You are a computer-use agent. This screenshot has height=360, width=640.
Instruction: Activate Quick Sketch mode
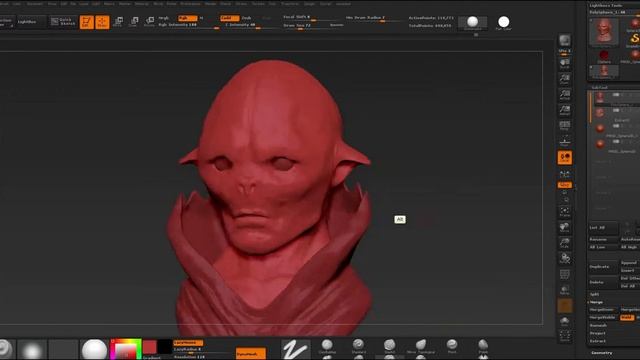click(x=63, y=22)
